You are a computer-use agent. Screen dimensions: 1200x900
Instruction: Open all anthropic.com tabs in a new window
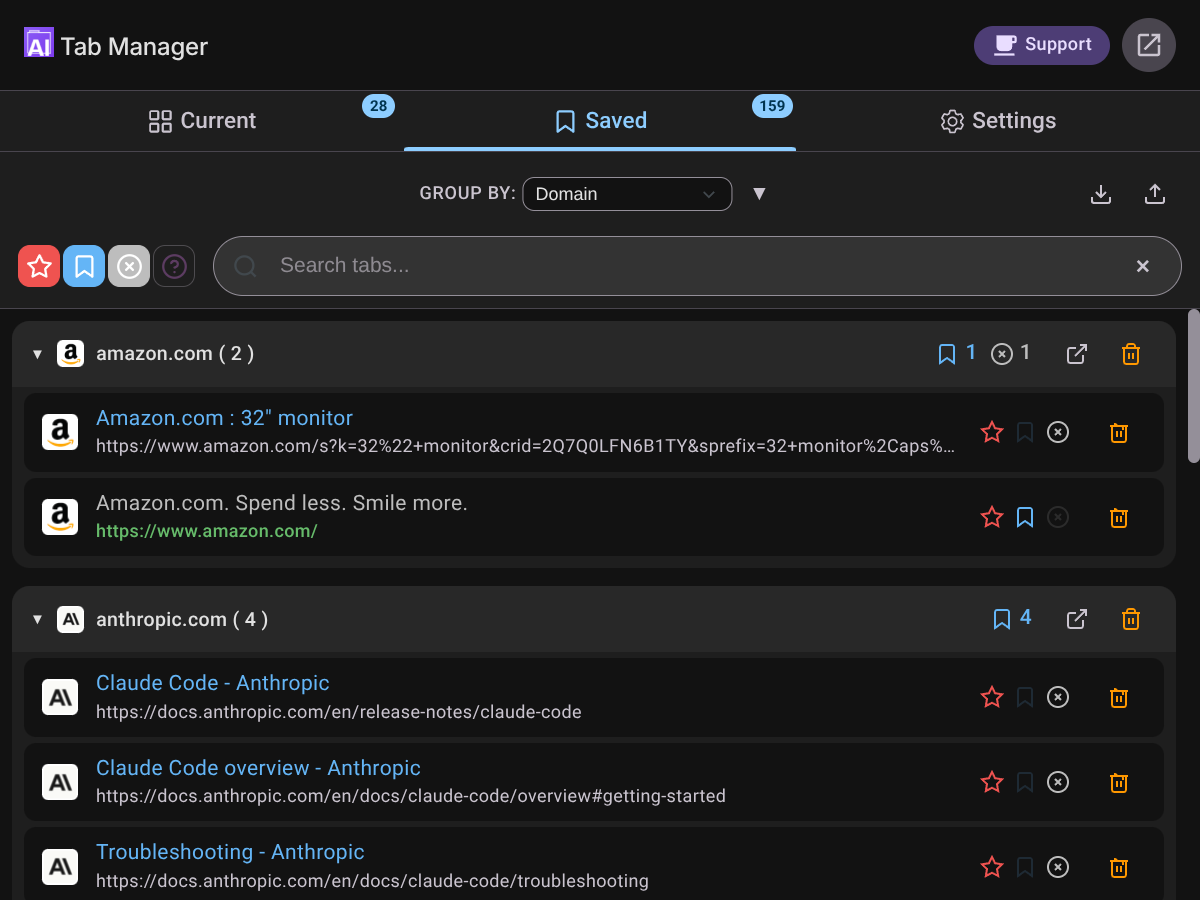coord(1077,619)
